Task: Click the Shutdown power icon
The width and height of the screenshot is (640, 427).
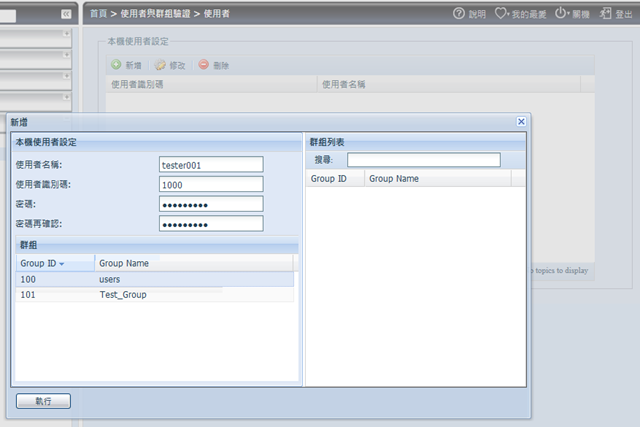Action: [x=560, y=13]
